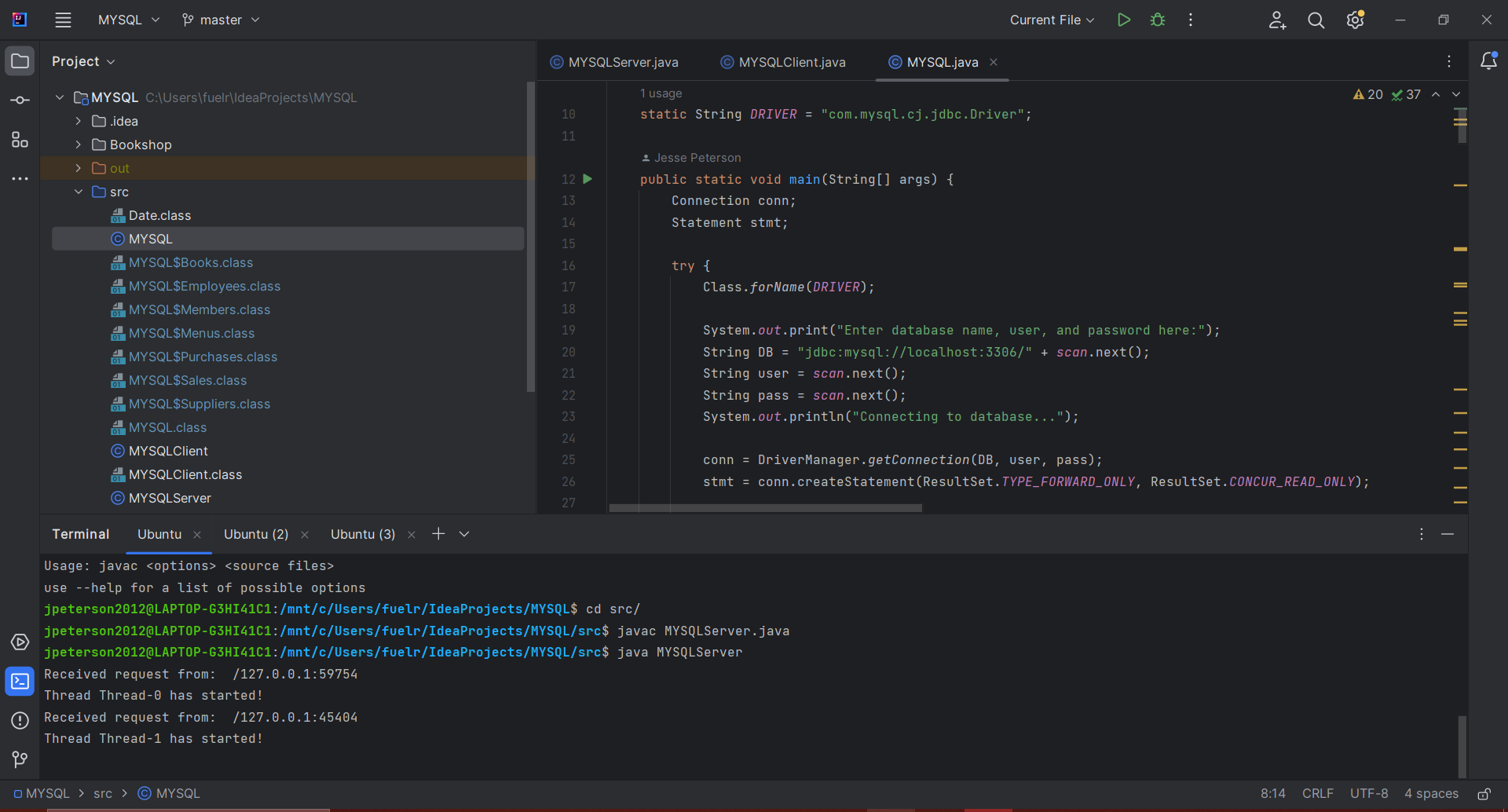Jump to next highlighted error

[1456, 94]
